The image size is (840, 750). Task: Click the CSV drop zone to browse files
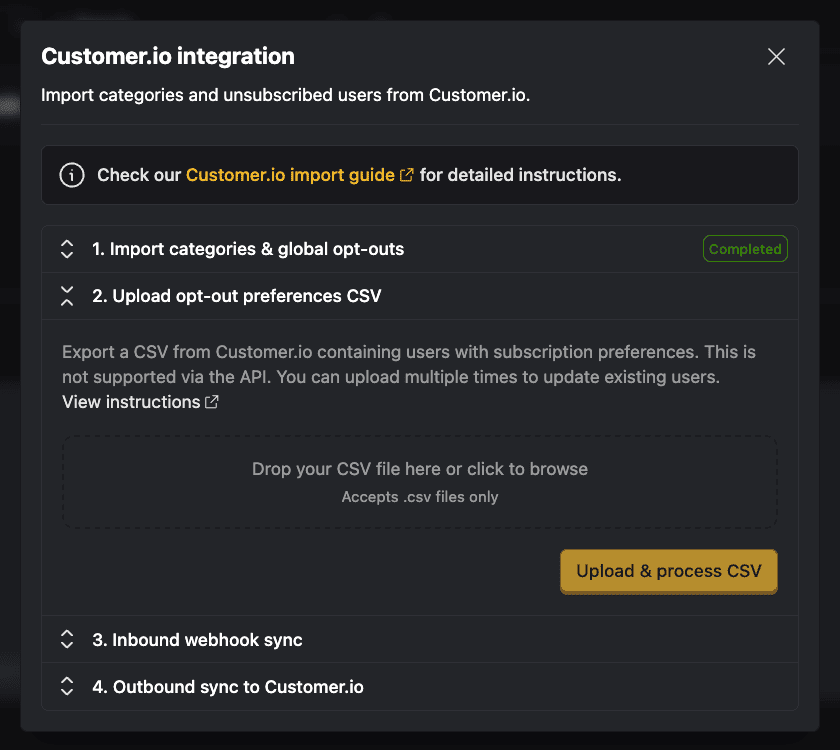(420, 482)
